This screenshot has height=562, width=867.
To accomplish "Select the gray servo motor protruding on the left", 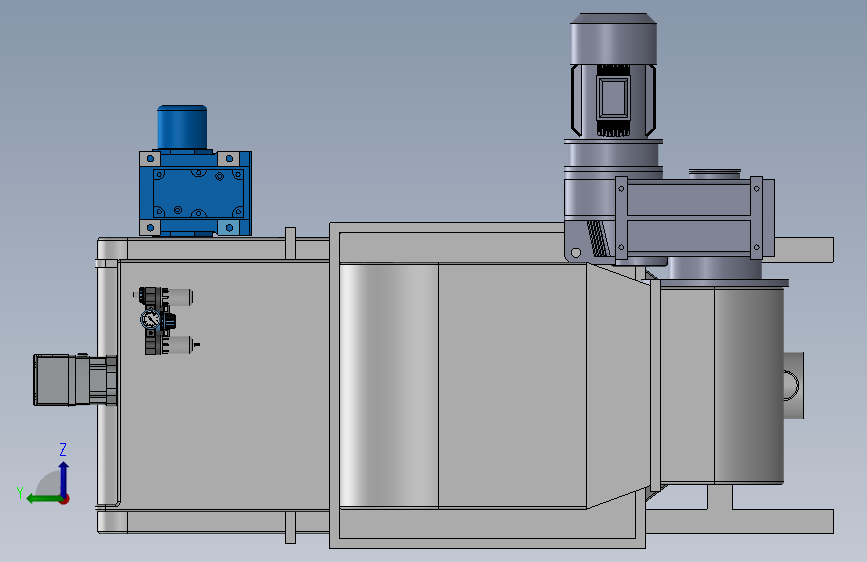I will click(x=75, y=380).
